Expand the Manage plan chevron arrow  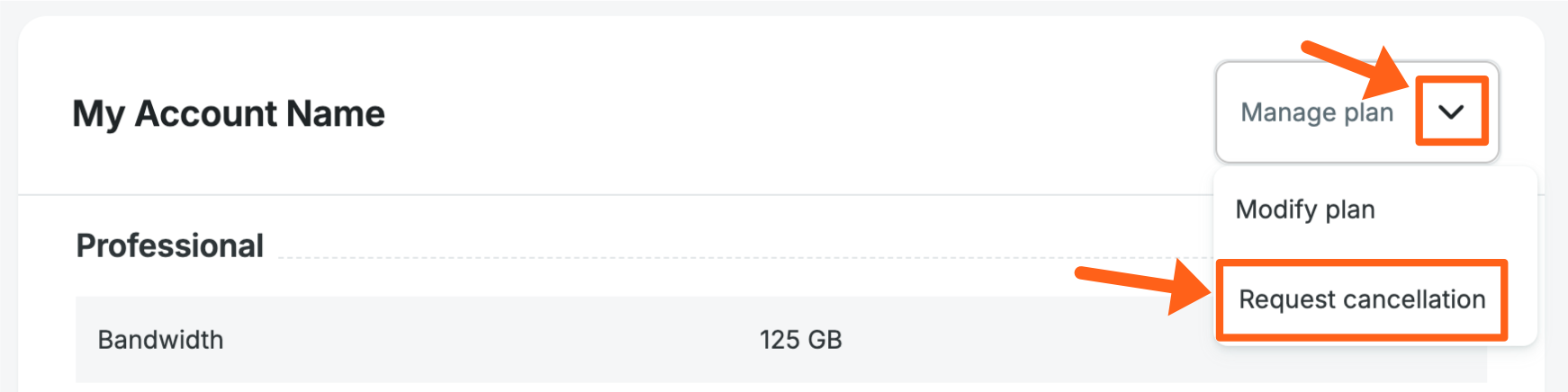[x=1451, y=112]
